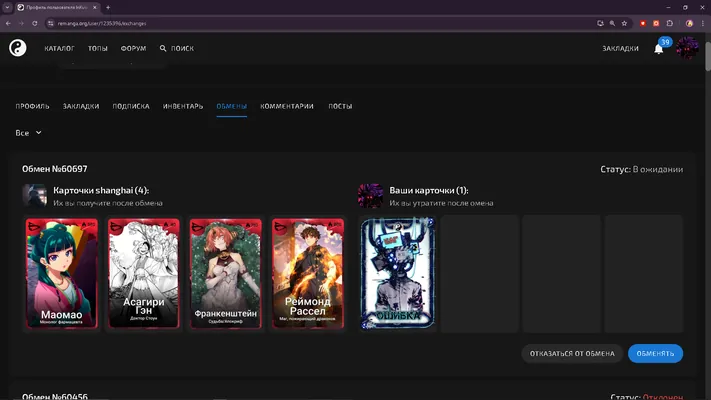This screenshot has height=400, width=711.
Task: Switch to the Инвентарь tab
Action: pyautogui.click(x=183, y=106)
